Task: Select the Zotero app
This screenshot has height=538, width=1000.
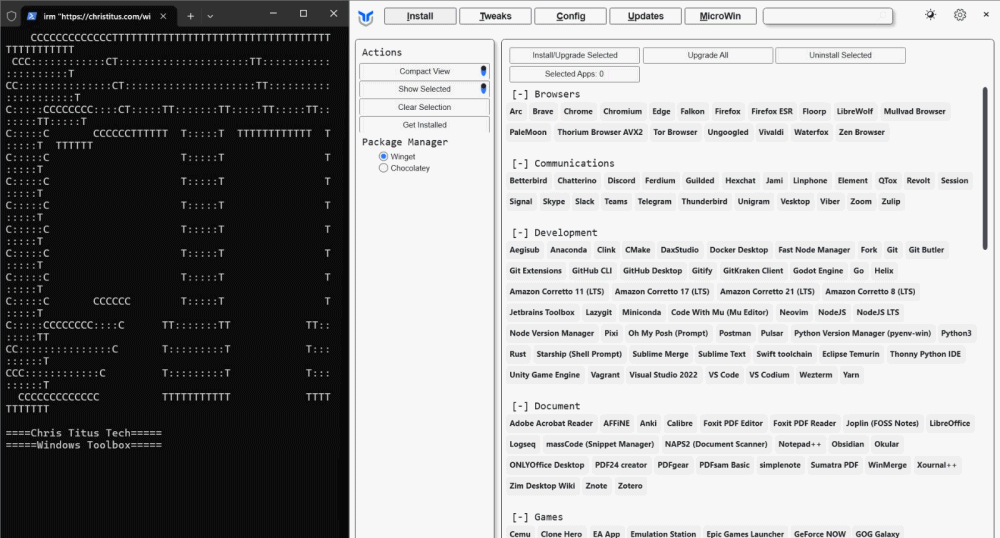Action: coord(629,486)
